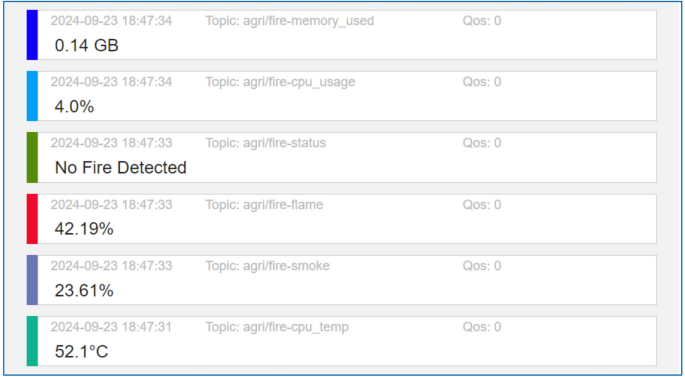Image resolution: width=685 pixels, height=377 pixels.
Task: Click Qos: 0 on the fire-flame message
Action: [x=482, y=205]
